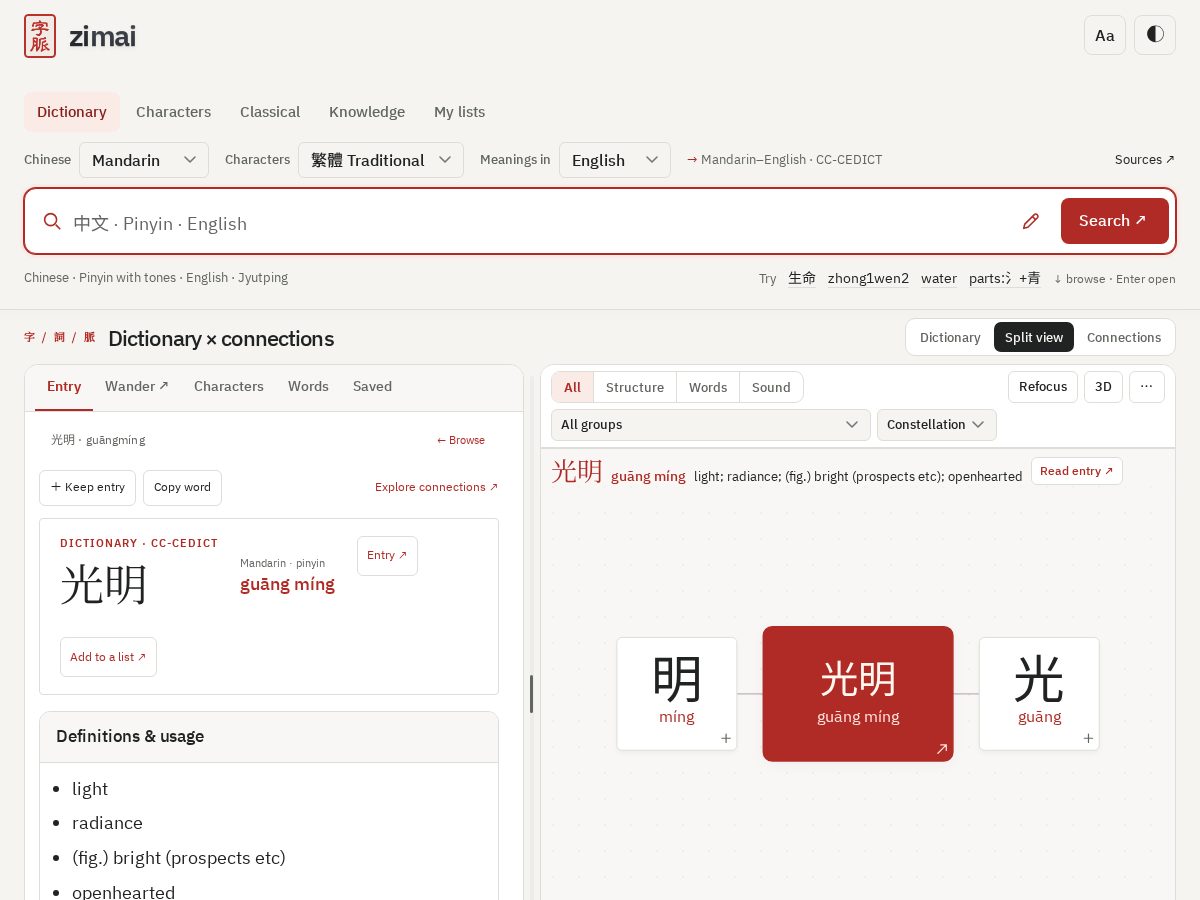1200x900 pixels.
Task: Open the Aa text size settings
Action: pyautogui.click(x=1105, y=35)
